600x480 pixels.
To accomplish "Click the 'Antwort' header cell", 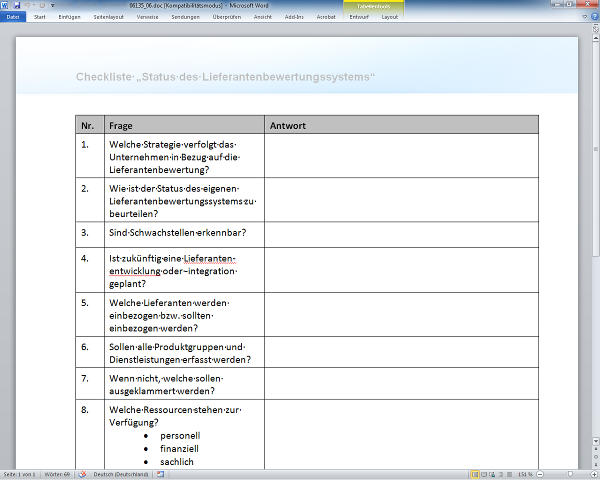I will [401, 125].
